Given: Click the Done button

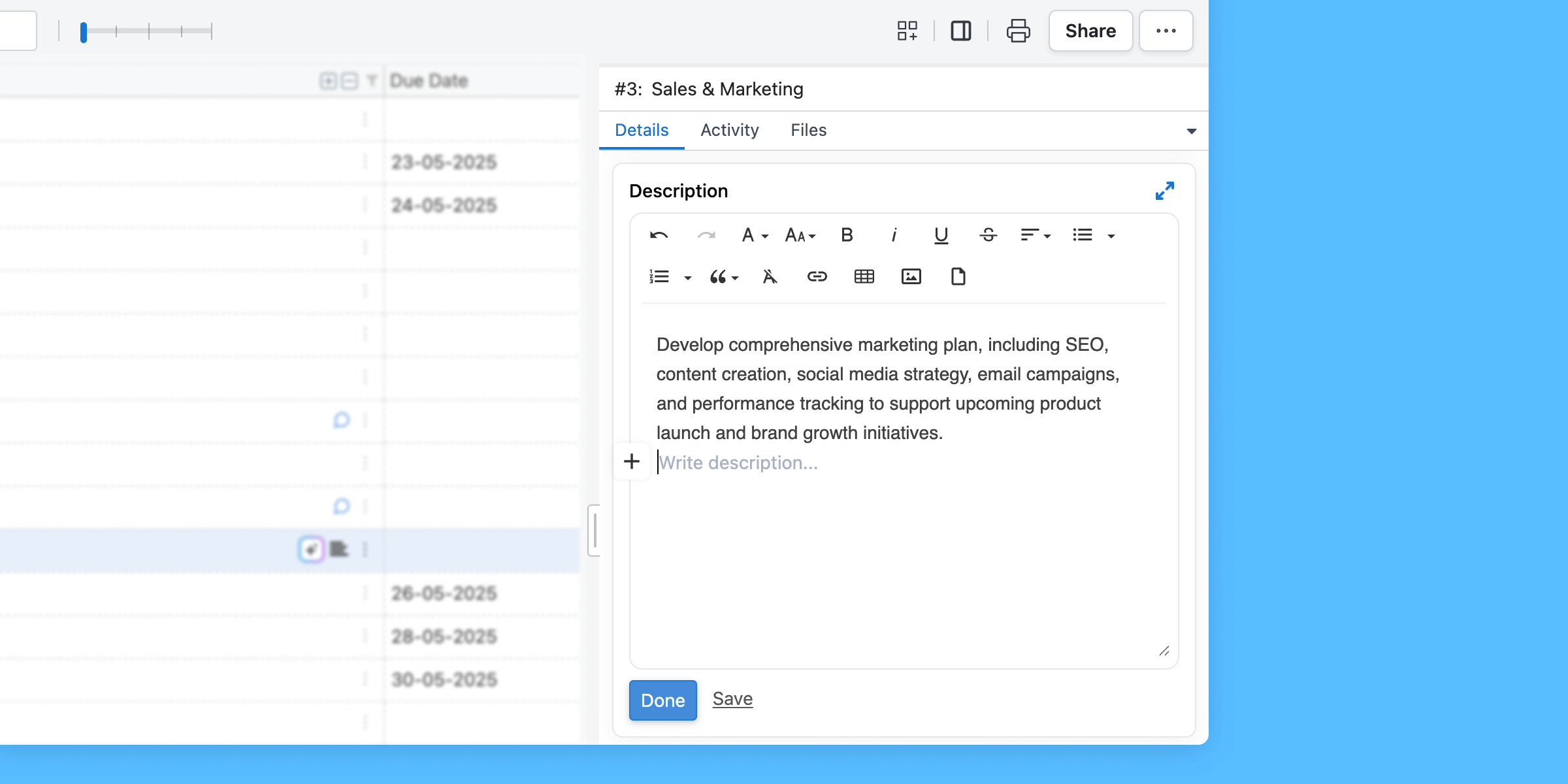Looking at the screenshot, I should tap(662, 700).
